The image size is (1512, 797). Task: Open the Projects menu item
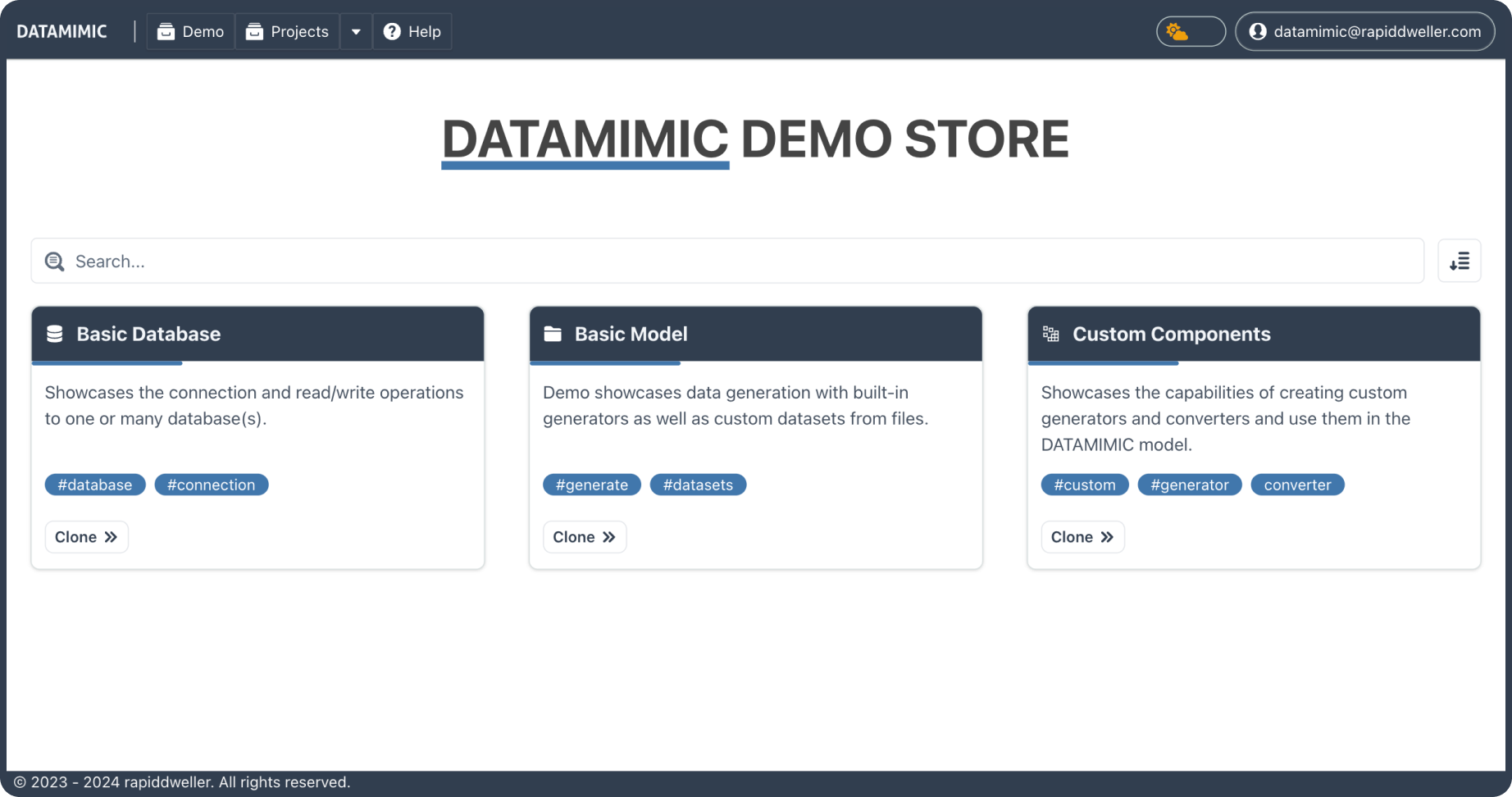click(288, 32)
